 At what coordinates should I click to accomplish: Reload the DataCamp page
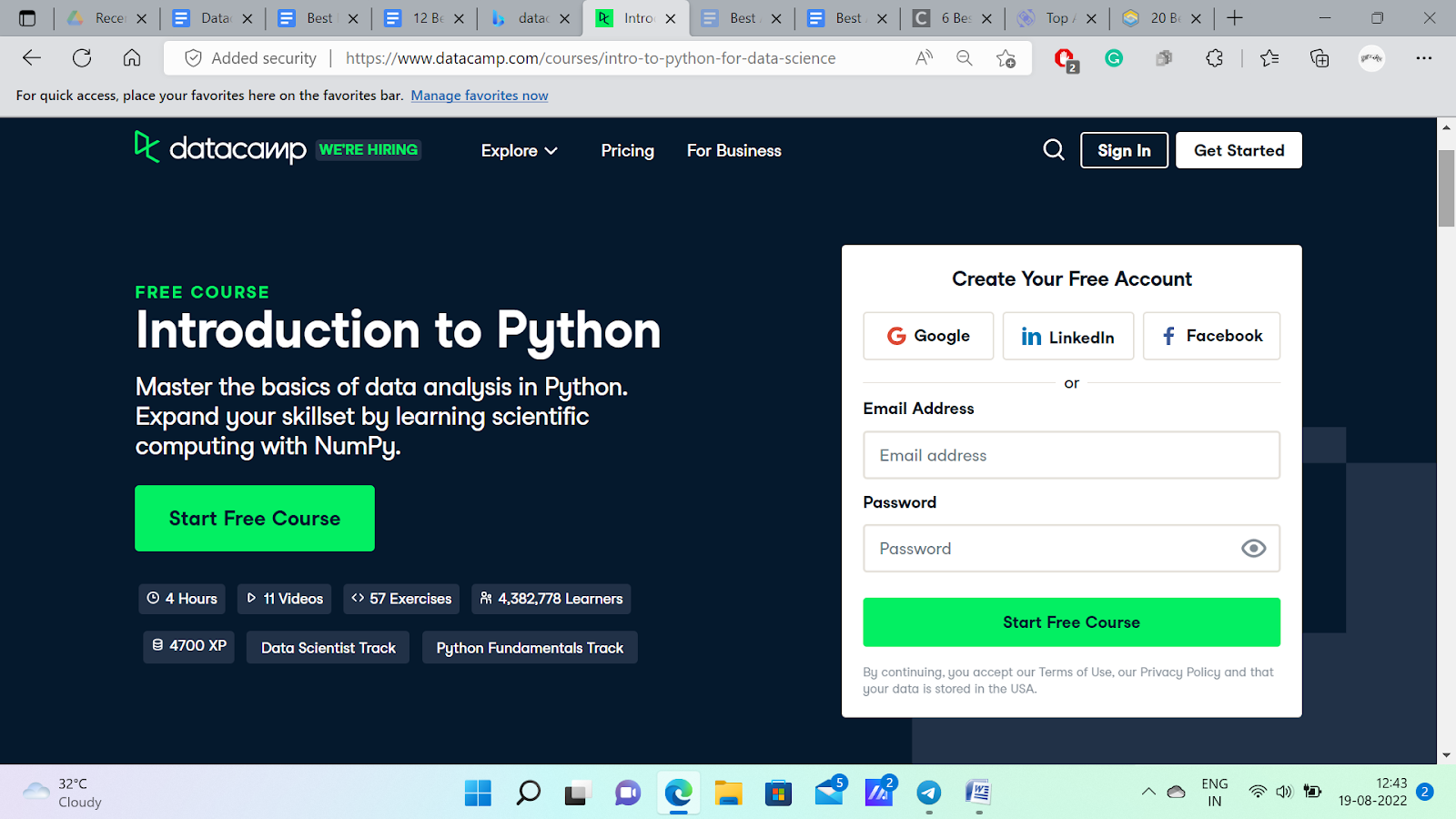(x=82, y=58)
